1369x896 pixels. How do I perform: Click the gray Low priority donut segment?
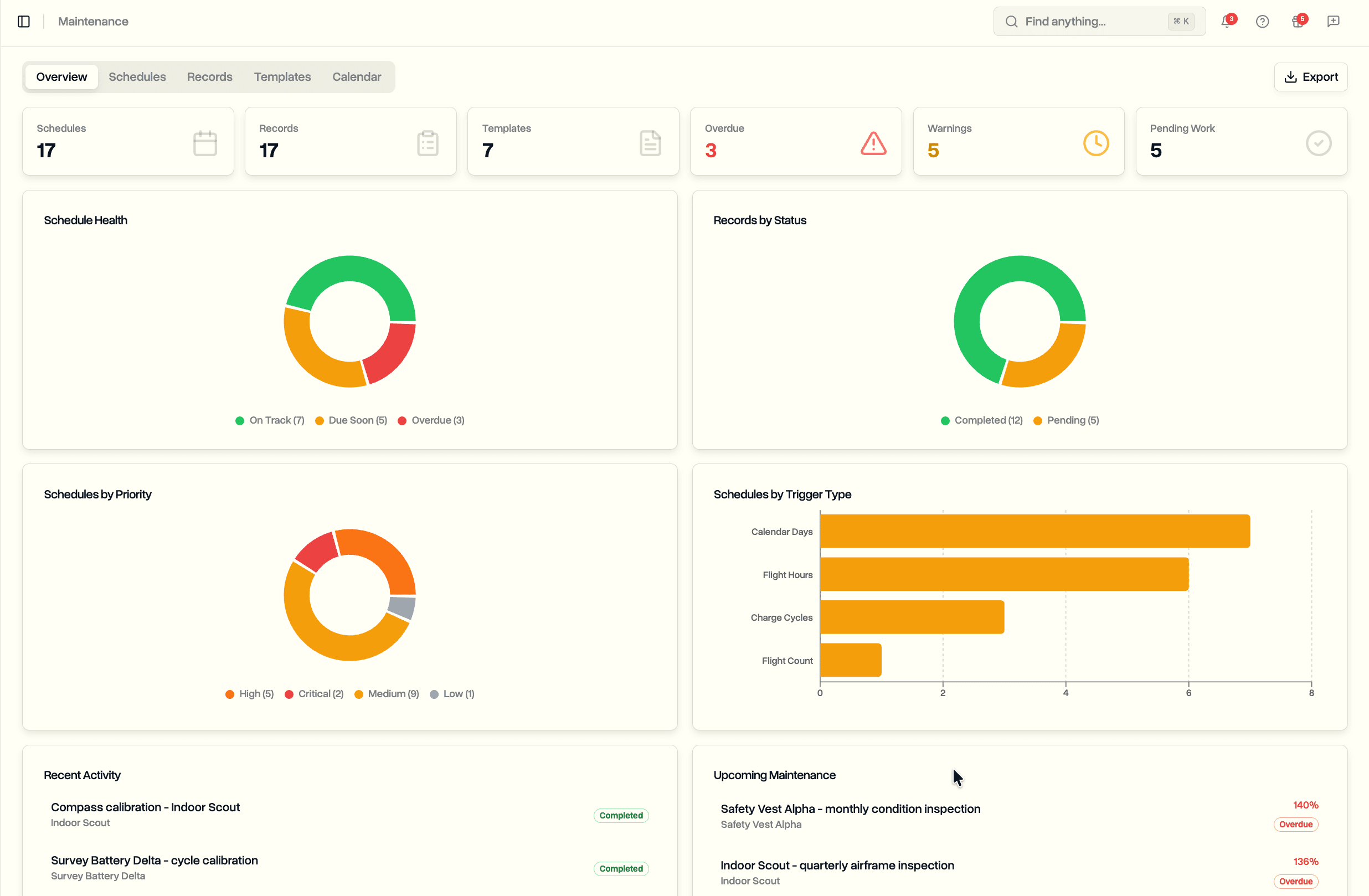402,608
